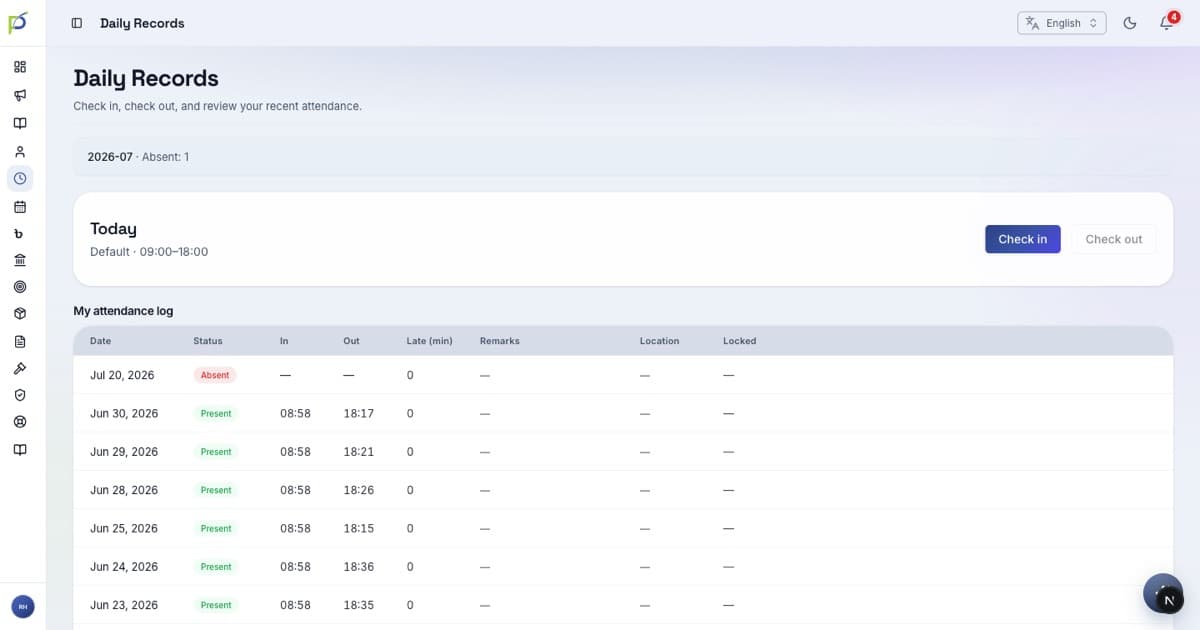
Task: Toggle dark mode moon icon
Action: 1130,23
